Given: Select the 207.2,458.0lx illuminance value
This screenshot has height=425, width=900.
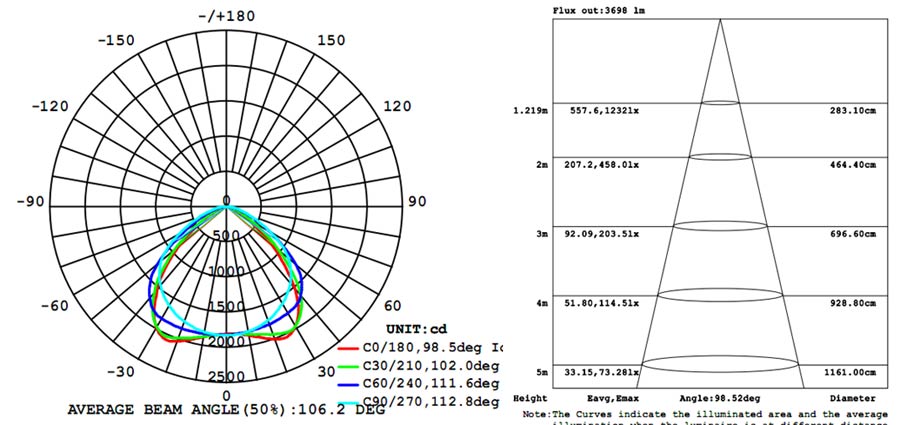Looking at the screenshot, I should pyautogui.click(x=601, y=163).
